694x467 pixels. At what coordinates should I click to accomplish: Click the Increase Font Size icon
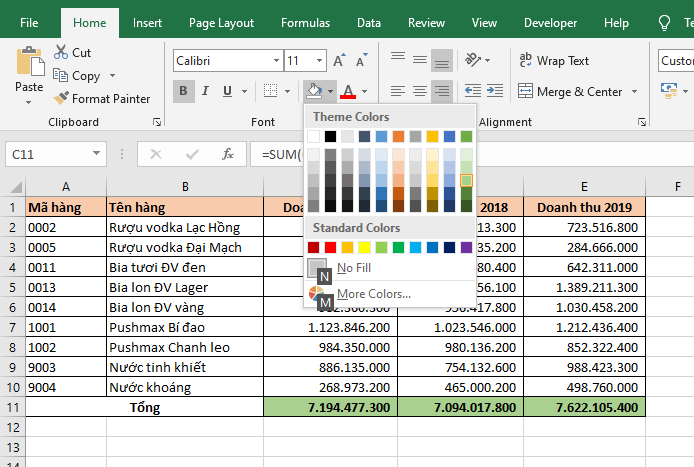pyautogui.click(x=340, y=61)
